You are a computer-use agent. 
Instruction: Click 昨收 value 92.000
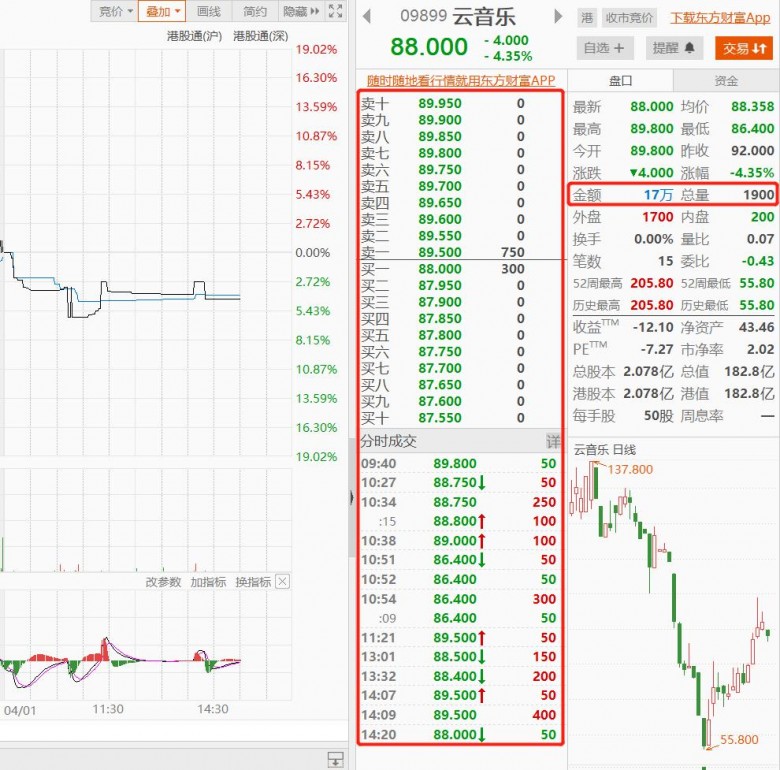pos(752,151)
